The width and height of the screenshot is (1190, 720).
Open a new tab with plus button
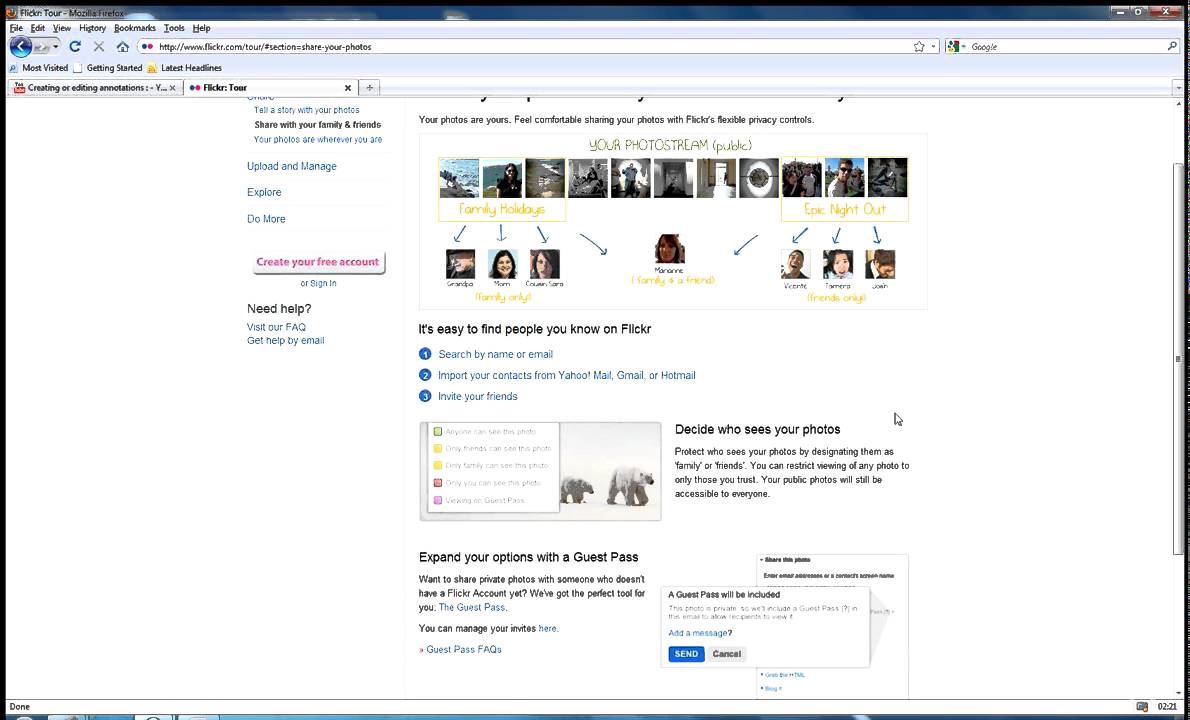point(369,87)
